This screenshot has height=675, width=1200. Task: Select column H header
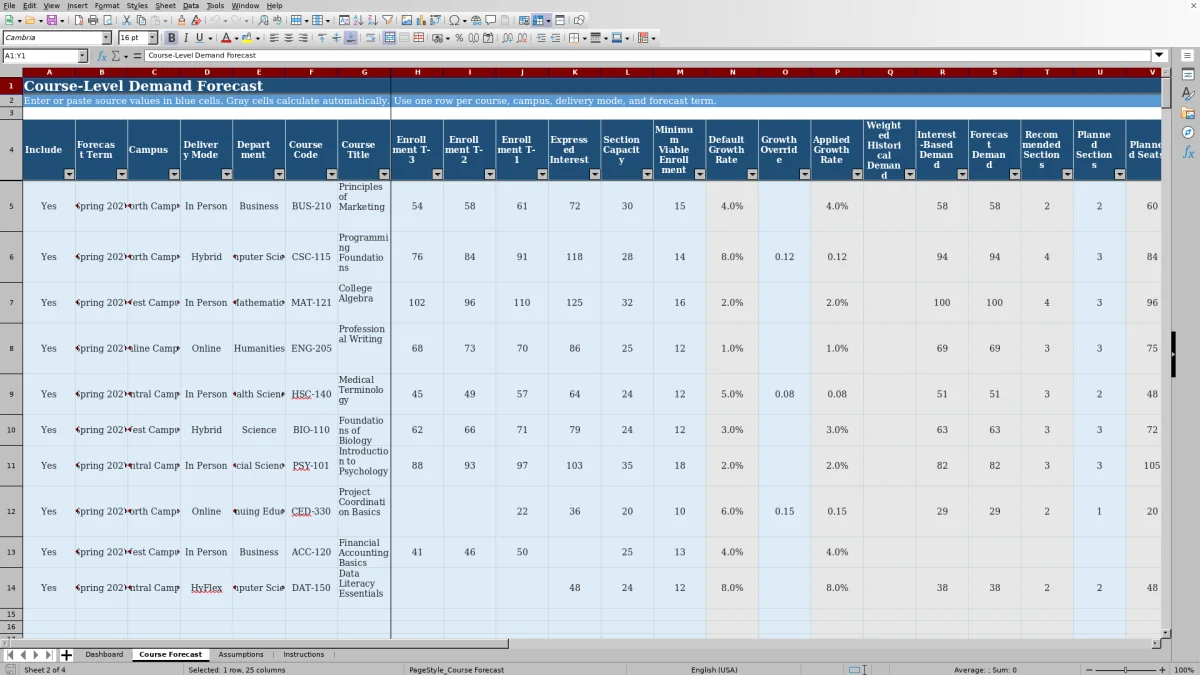(417, 72)
